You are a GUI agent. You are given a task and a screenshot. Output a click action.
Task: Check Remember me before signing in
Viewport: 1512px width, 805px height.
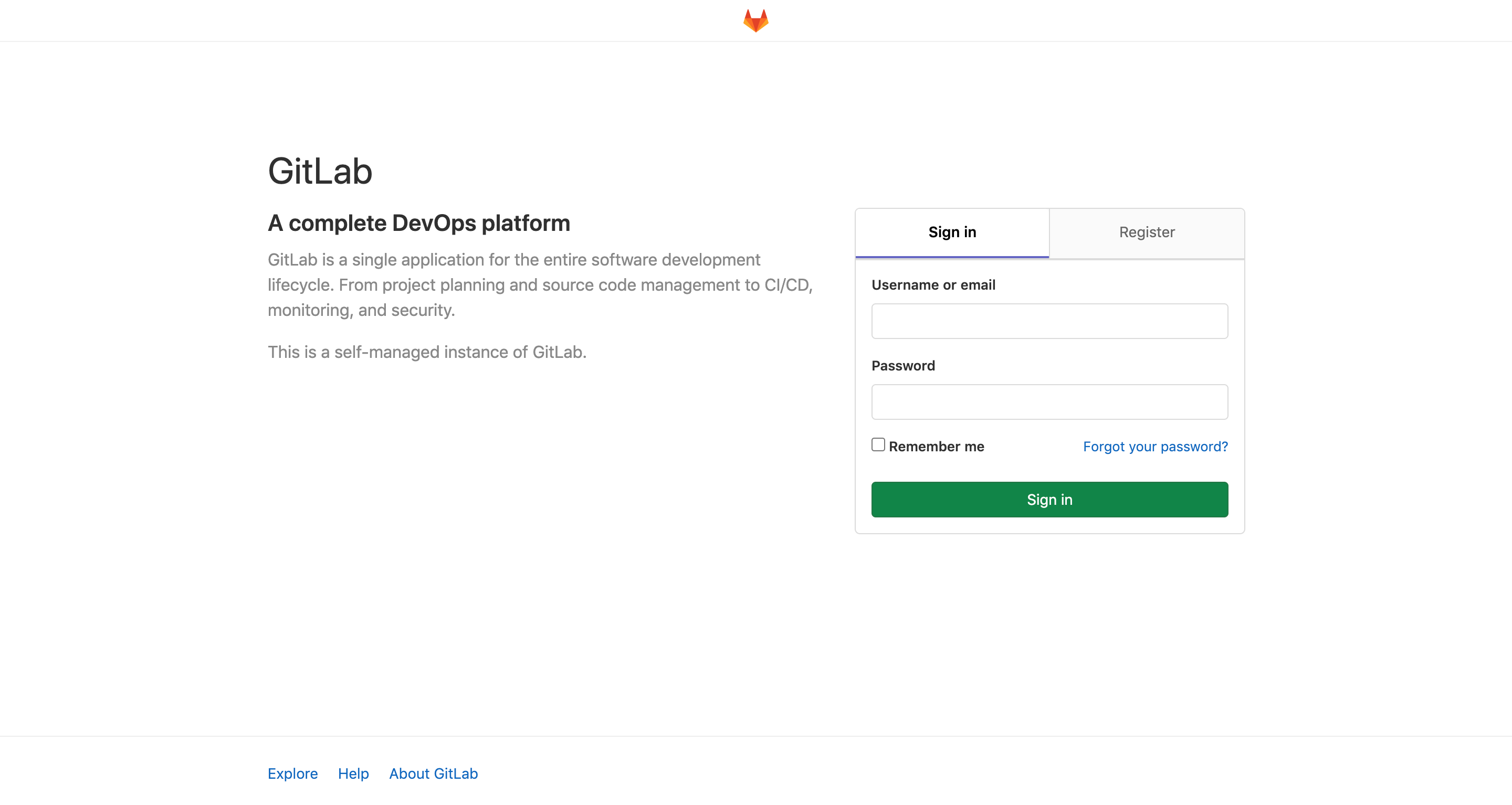click(878, 445)
